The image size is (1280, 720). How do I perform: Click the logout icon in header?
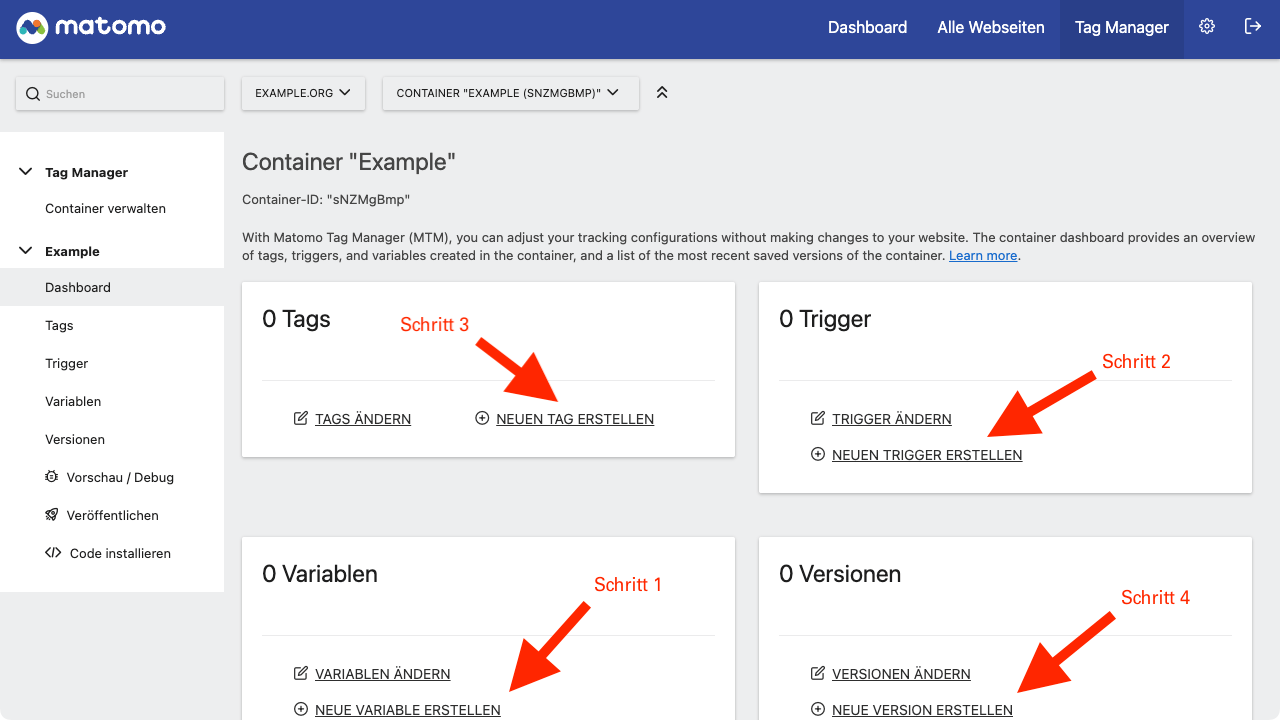pos(1252,27)
